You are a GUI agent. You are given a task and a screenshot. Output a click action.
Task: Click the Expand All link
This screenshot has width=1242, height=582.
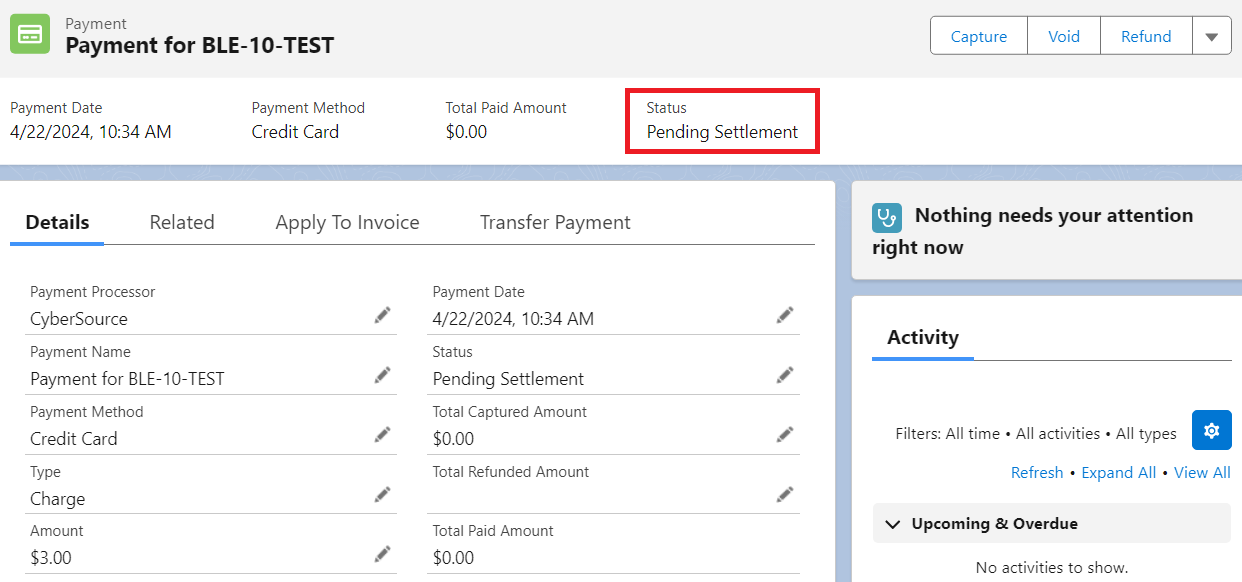(x=1118, y=473)
